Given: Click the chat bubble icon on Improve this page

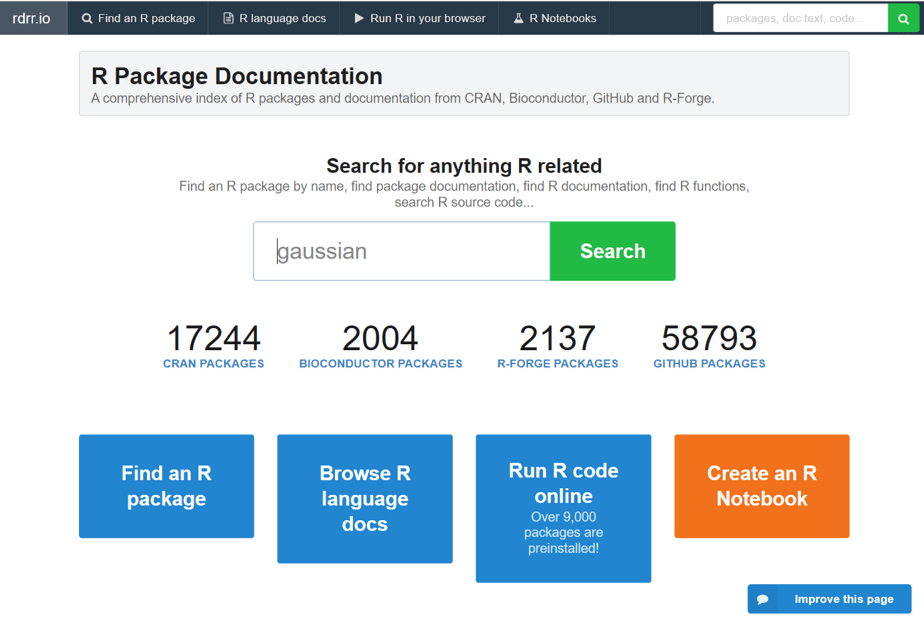Looking at the screenshot, I should coord(763,599).
